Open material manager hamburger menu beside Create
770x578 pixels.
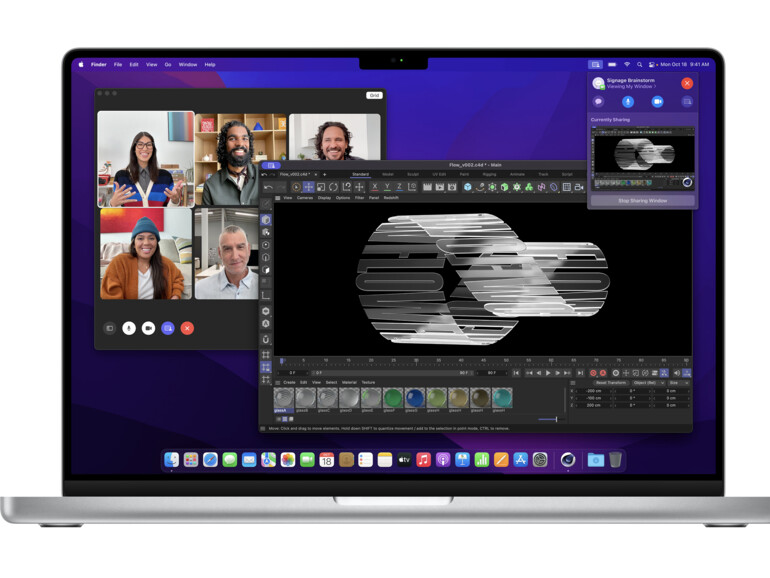277,383
